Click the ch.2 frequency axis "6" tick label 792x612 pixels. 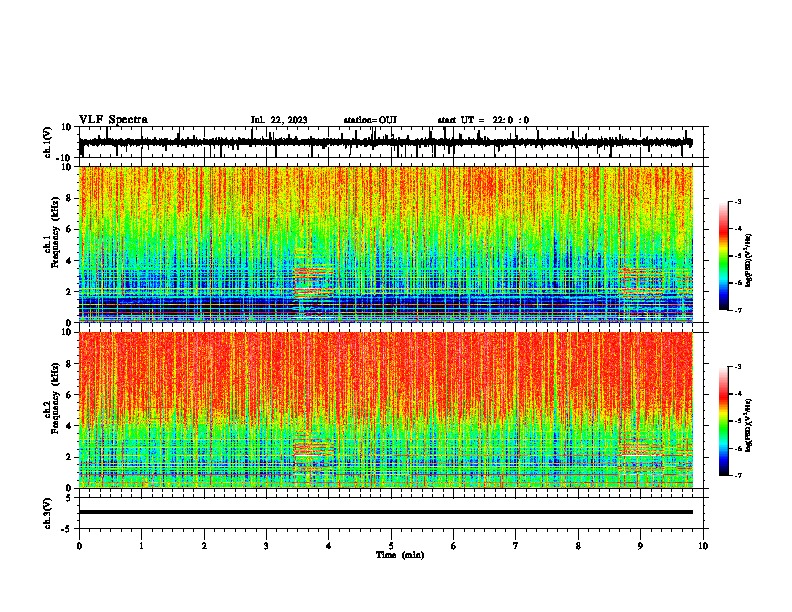[70, 395]
